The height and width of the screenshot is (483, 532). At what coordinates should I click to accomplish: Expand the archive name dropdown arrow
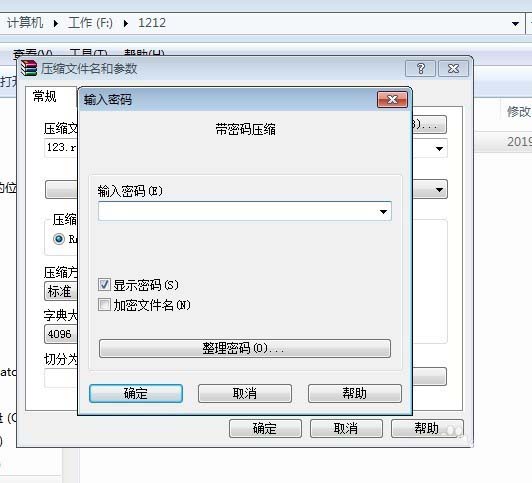pyautogui.click(x=439, y=149)
